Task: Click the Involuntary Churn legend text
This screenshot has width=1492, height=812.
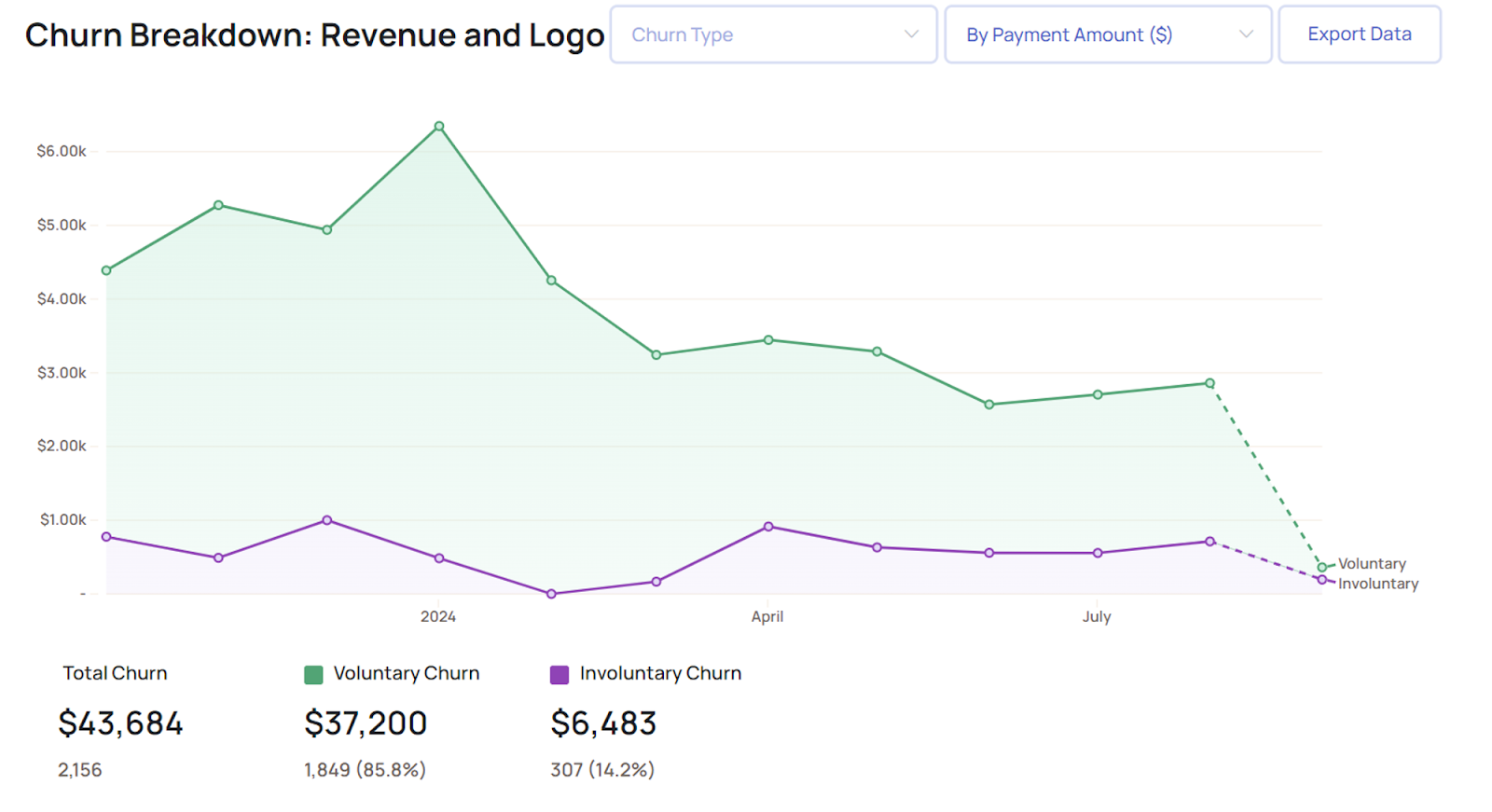Action: tap(660, 673)
